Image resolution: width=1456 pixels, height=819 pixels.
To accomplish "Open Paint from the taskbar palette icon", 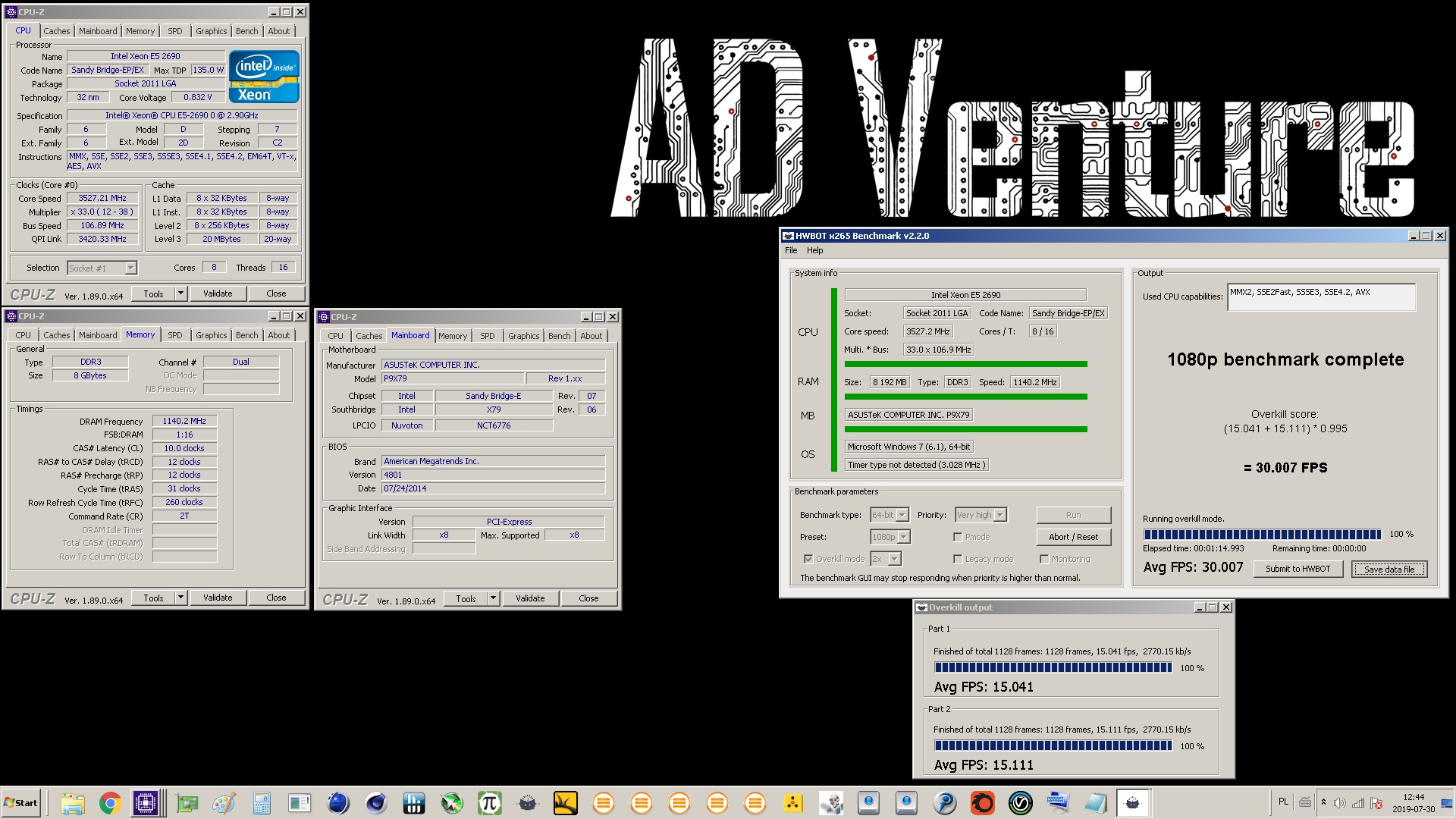I will (224, 802).
